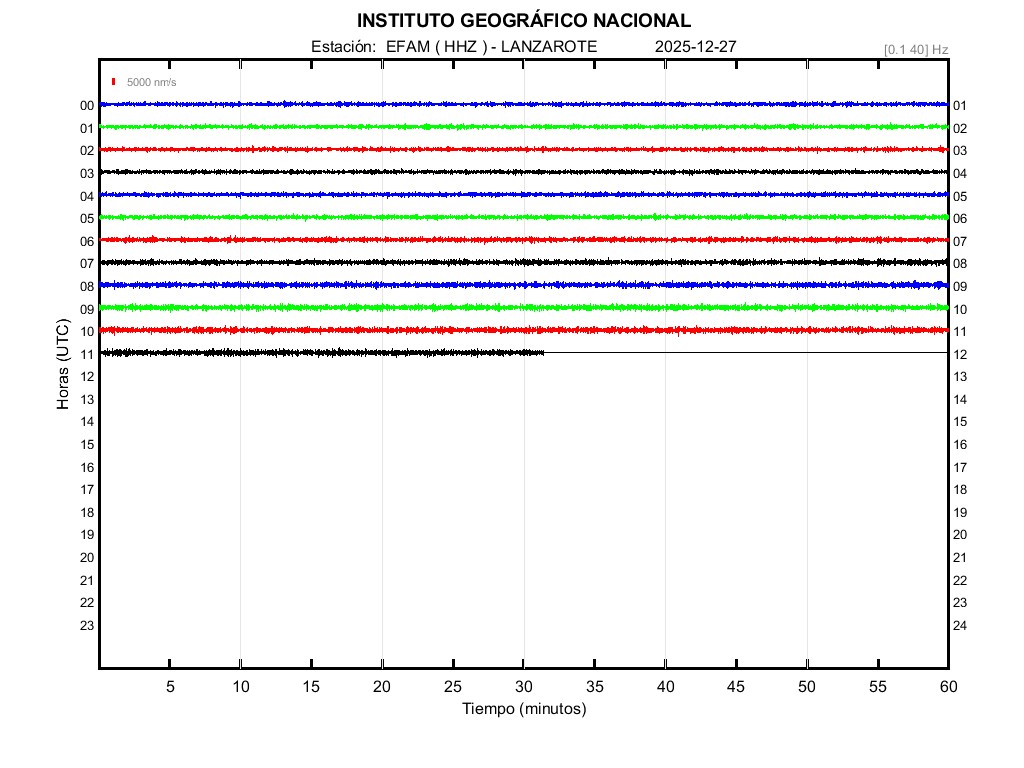
Task: Select the 18 hour label on the left axis
Action: click(87, 512)
